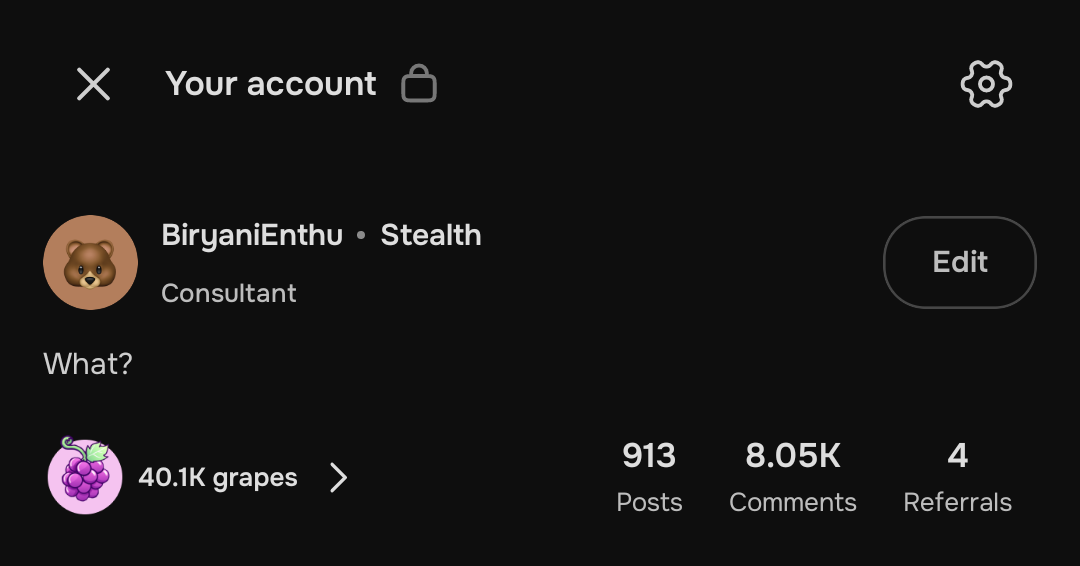Tap the 913 posts number
The image size is (1080, 566).
[x=649, y=456]
